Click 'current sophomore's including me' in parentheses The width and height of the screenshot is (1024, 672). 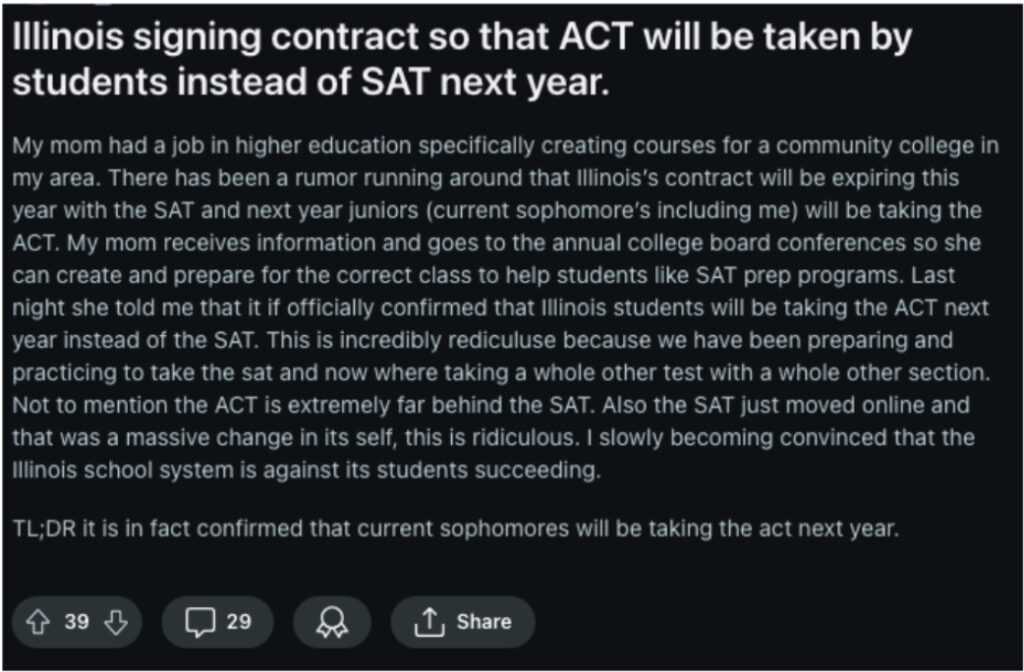(x=615, y=210)
